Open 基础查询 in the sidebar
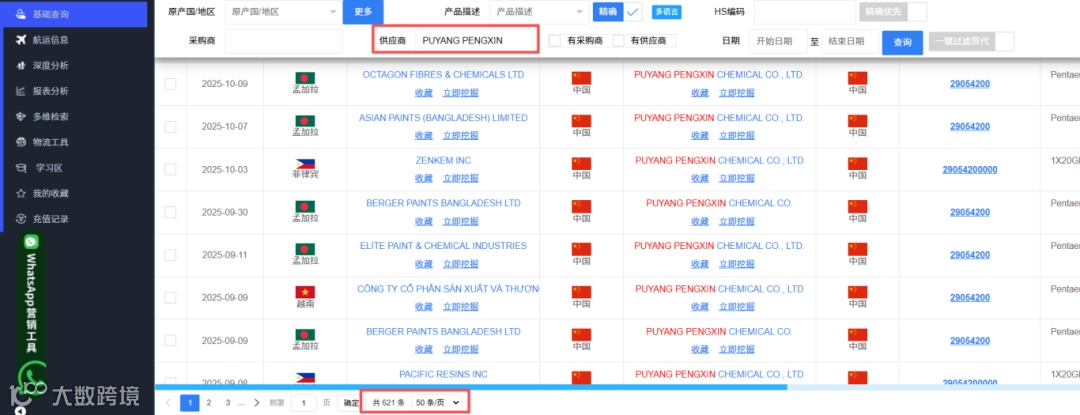 (x=74, y=14)
